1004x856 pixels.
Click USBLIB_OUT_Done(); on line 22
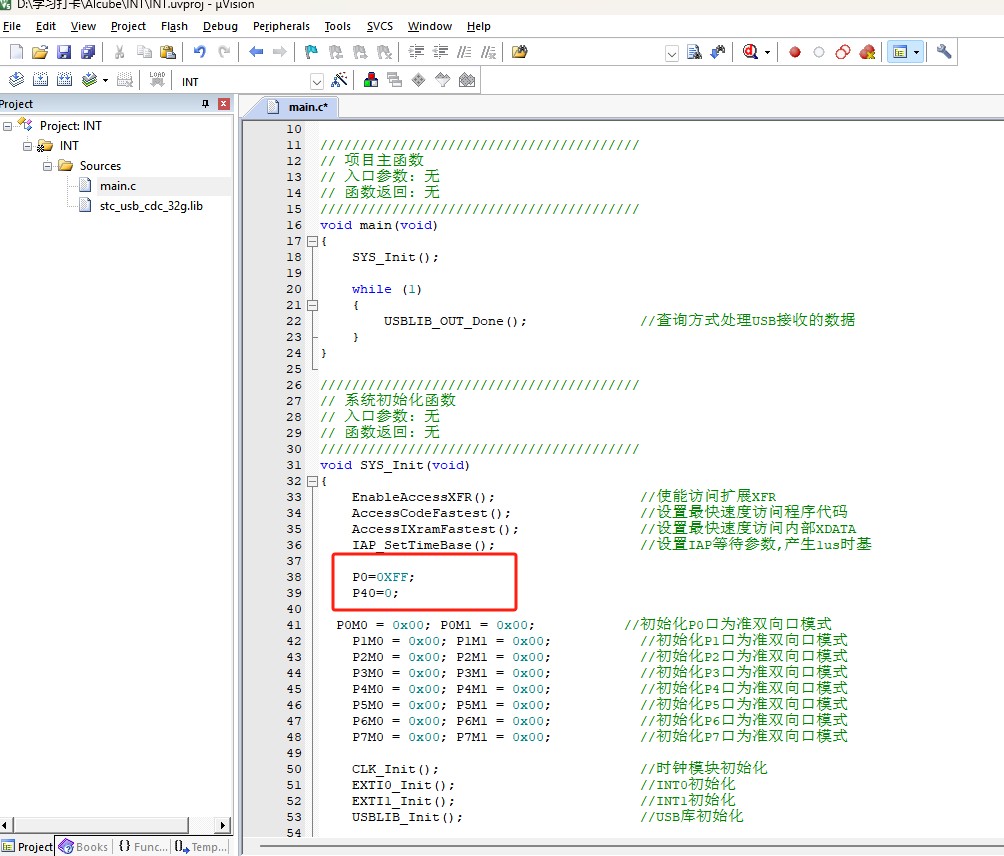pyautogui.click(x=455, y=321)
